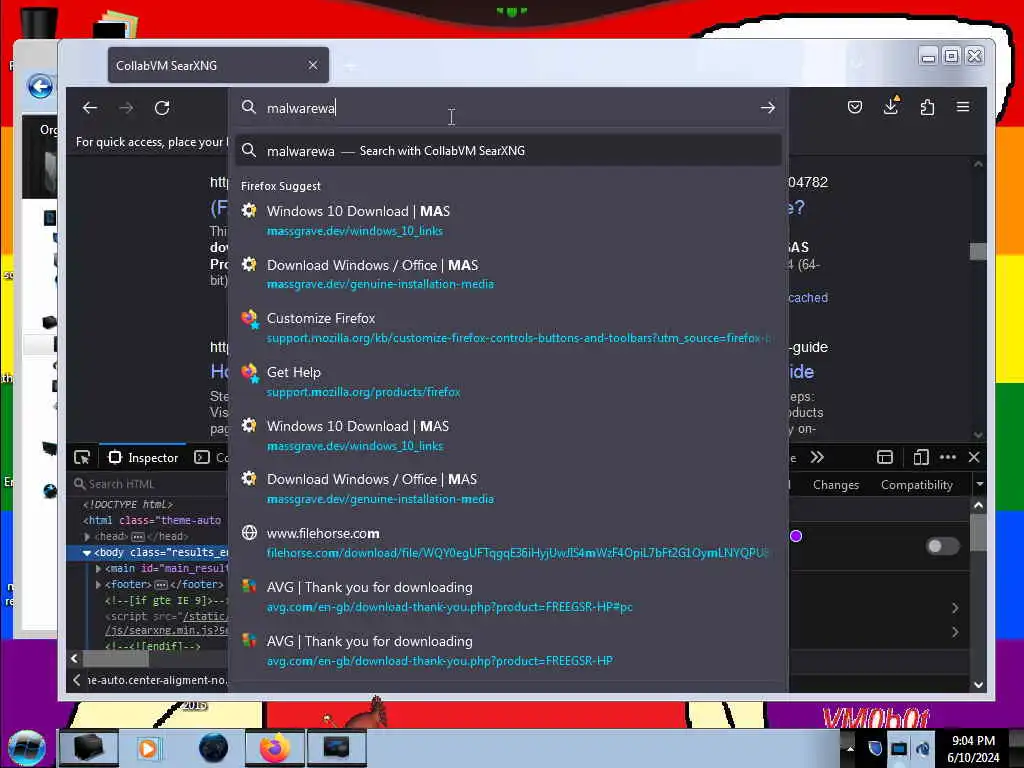Expand the head element node
Viewport: 1024px width, 768px height.
point(87,536)
